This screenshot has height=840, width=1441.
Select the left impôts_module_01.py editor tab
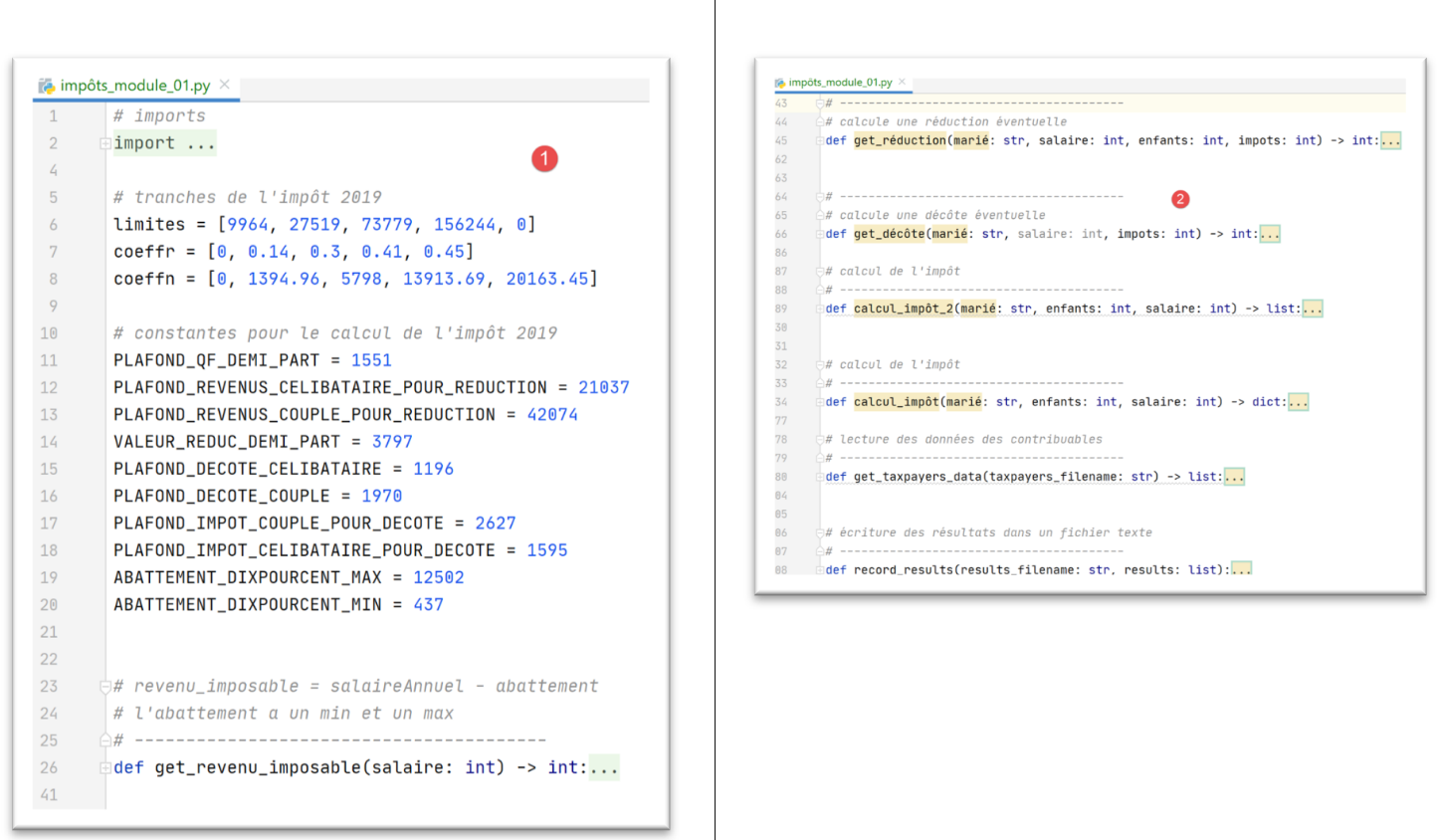134,86
